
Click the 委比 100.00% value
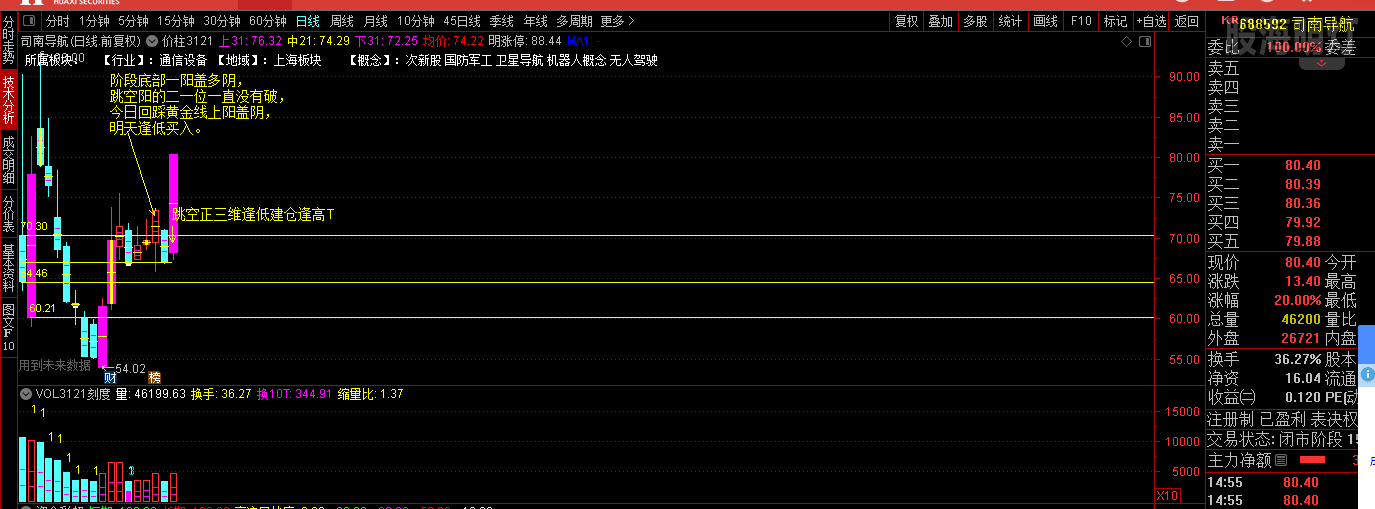pos(1295,46)
